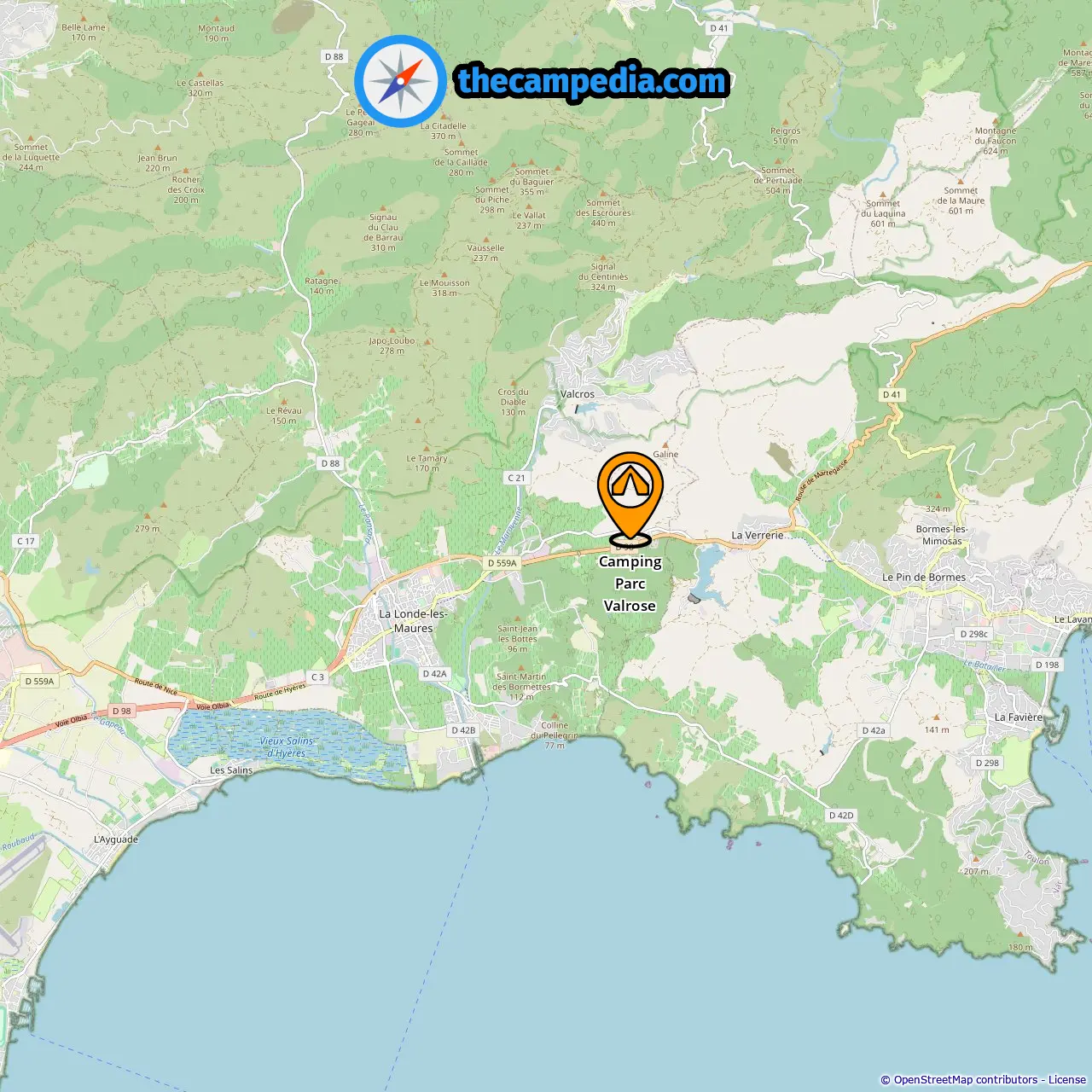Click the OpenStreetMap contributors link
The width and height of the screenshot is (1092, 1092).
click(966, 1079)
